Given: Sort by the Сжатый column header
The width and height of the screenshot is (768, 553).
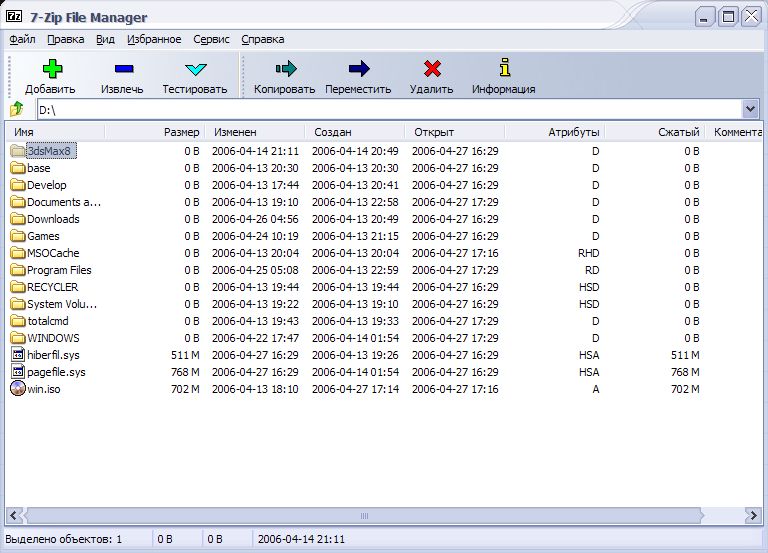Looking at the screenshot, I should pyautogui.click(x=655, y=132).
